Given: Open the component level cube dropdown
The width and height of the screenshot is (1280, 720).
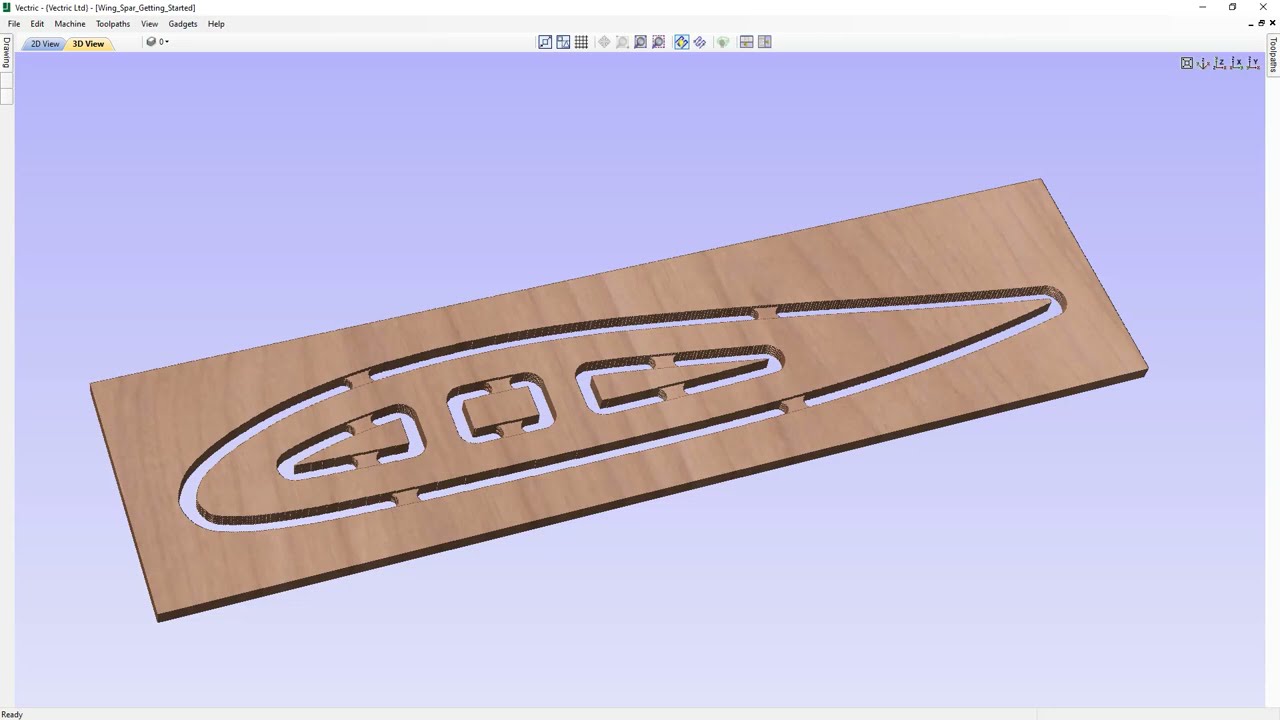Looking at the screenshot, I should pos(157,42).
